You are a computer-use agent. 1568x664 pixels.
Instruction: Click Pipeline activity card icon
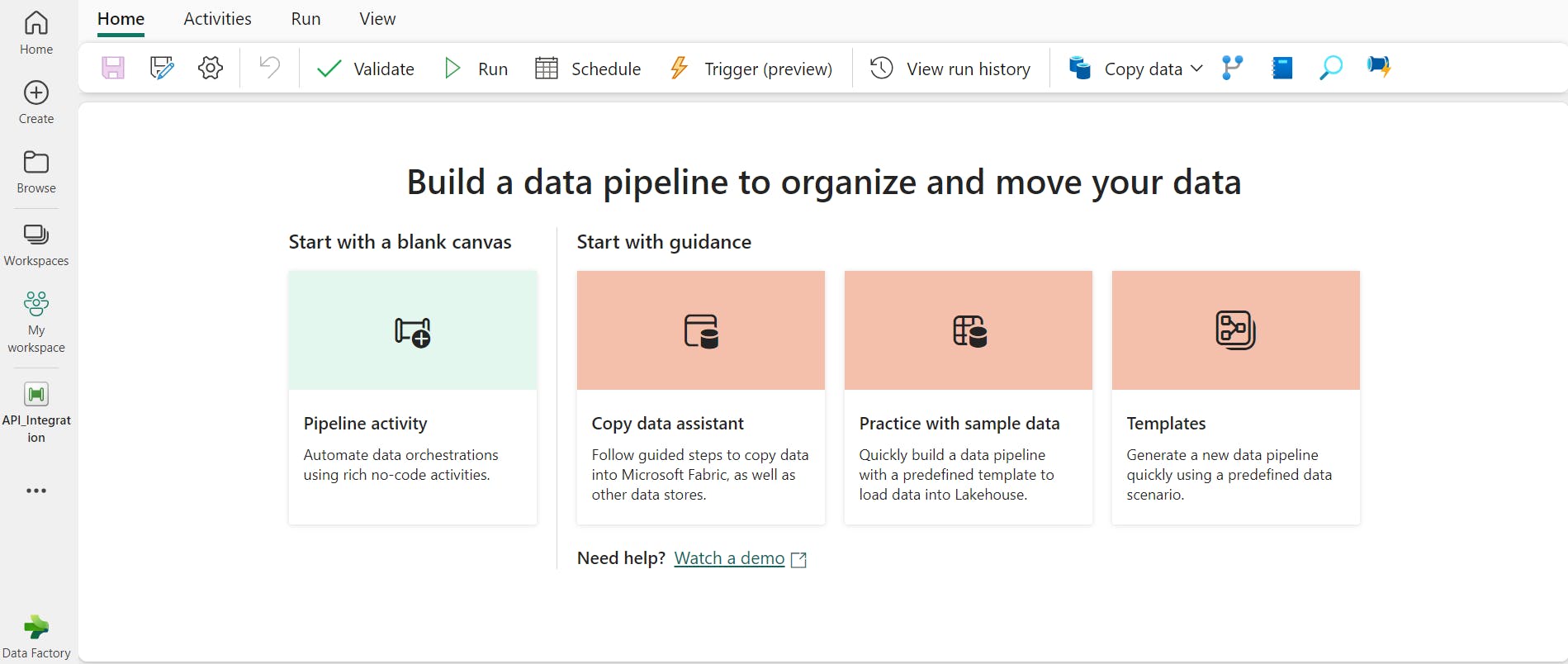[x=413, y=332]
